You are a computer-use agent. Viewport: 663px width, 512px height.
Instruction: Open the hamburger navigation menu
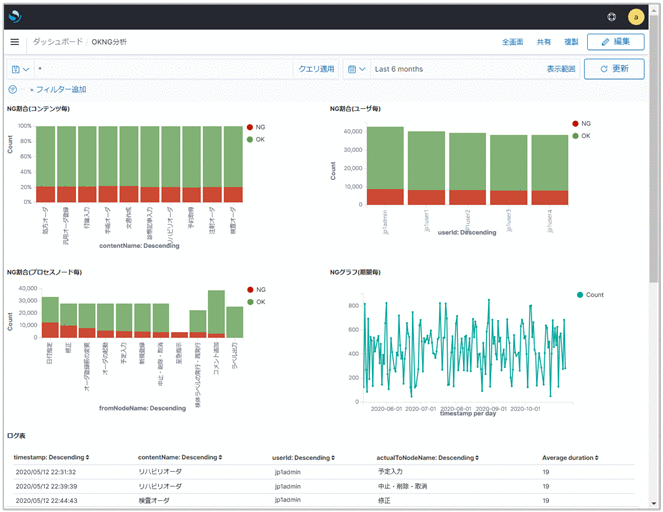[15, 42]
